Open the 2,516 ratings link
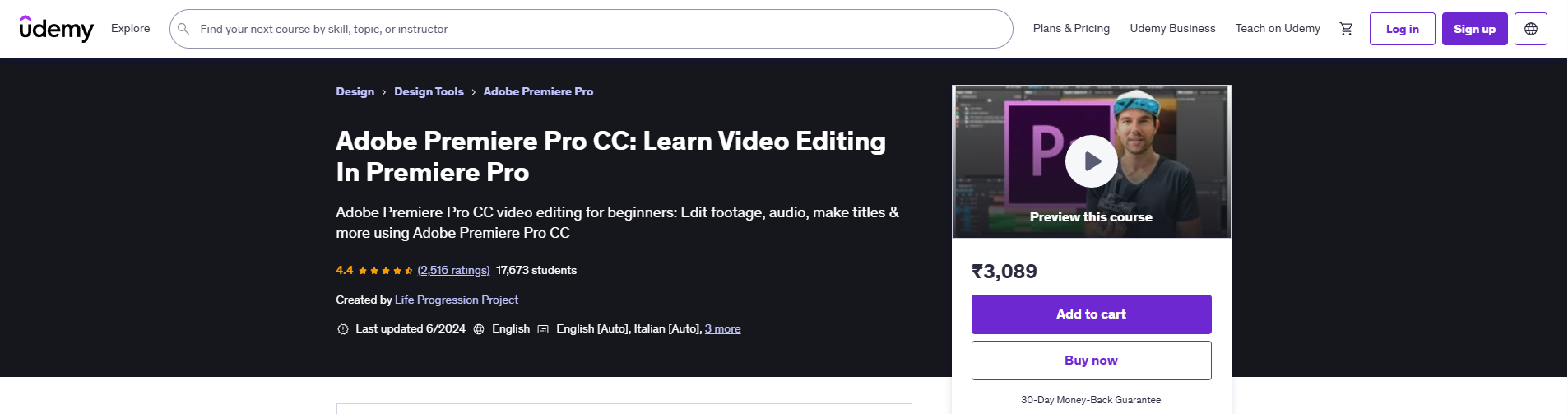This screenshot has width=1568, height=414. (453, 270)
